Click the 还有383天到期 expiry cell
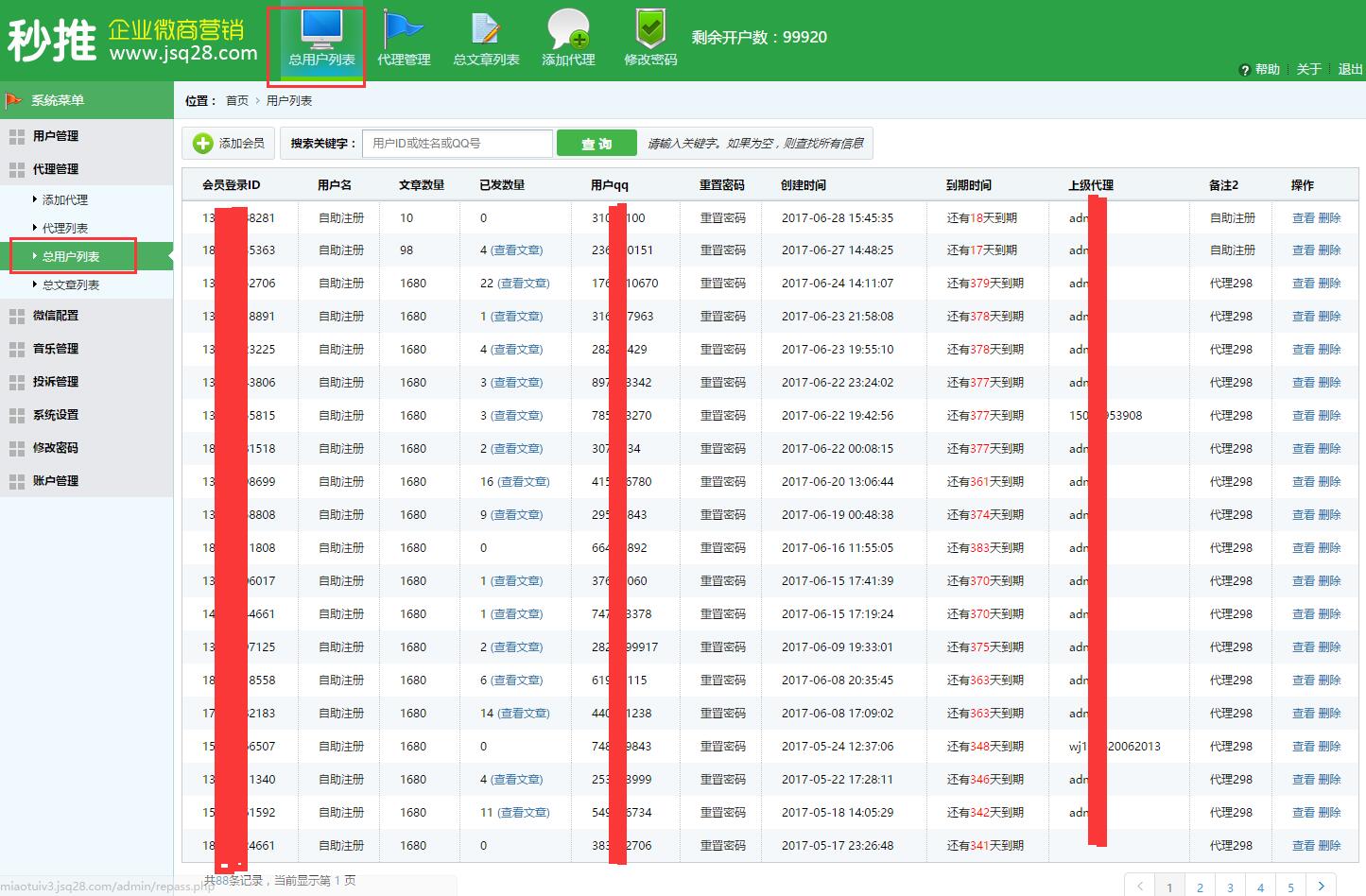 pos(985,548)
